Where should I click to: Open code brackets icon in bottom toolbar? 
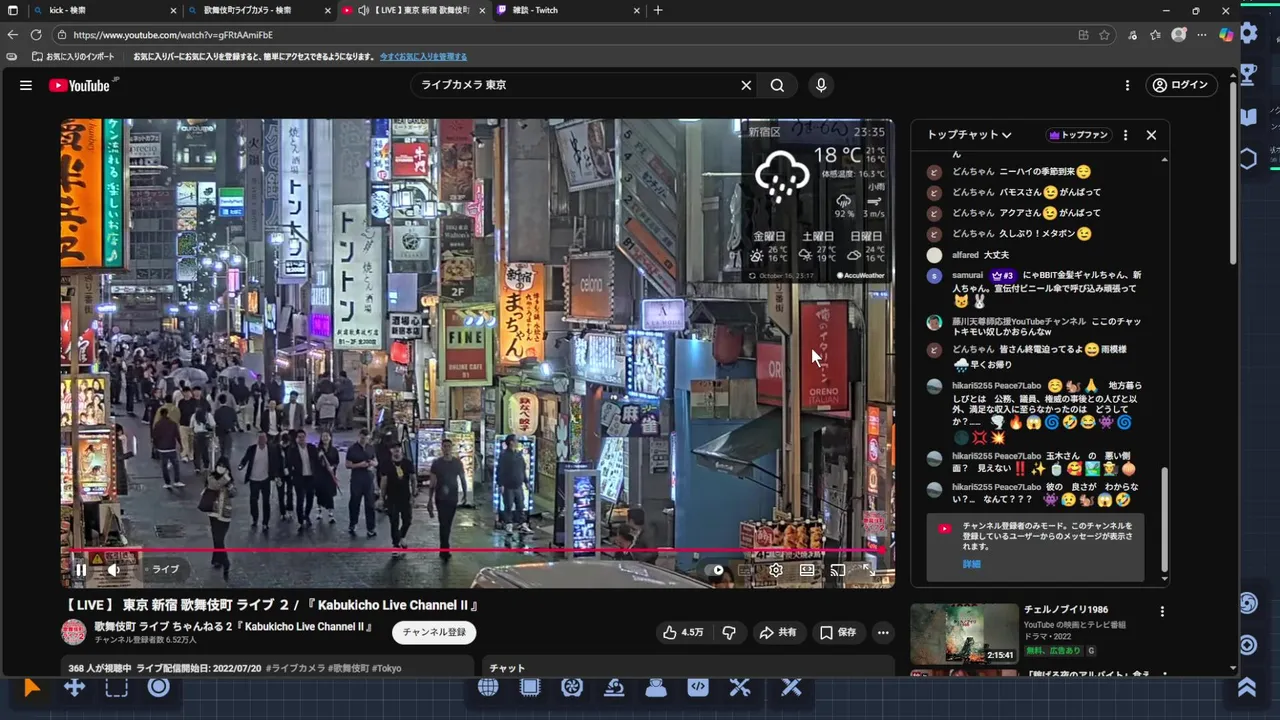(698, 687)
